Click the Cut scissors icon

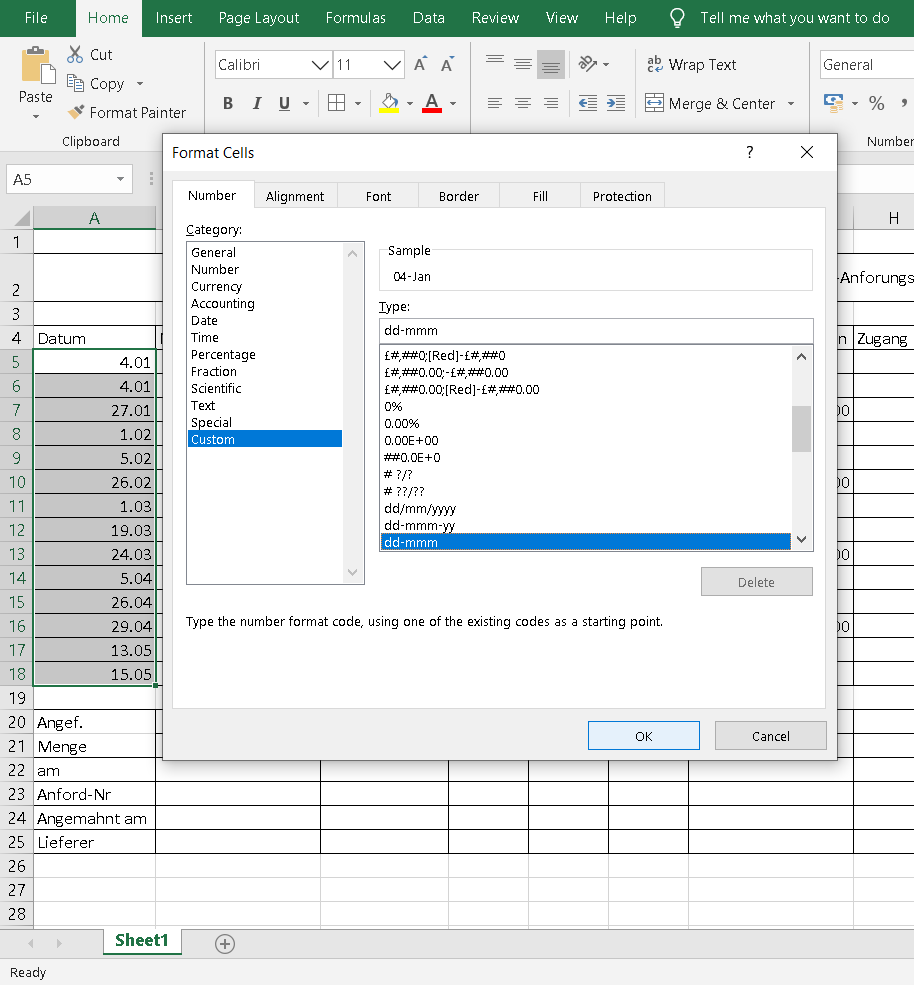pyautogui.click(x=75, y=55)
